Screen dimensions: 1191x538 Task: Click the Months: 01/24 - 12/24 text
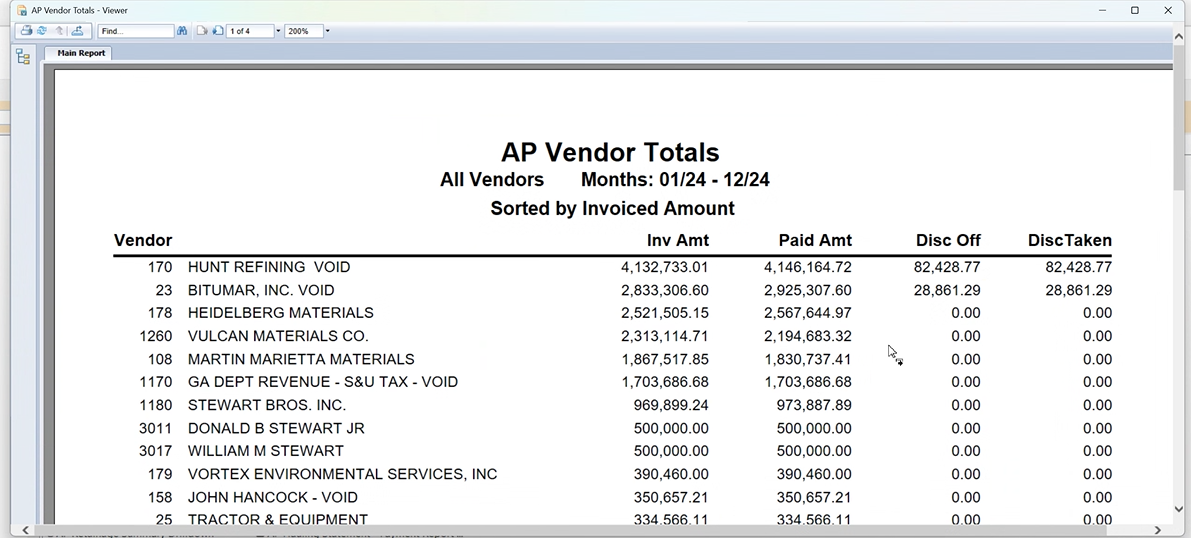coord(675,180)
